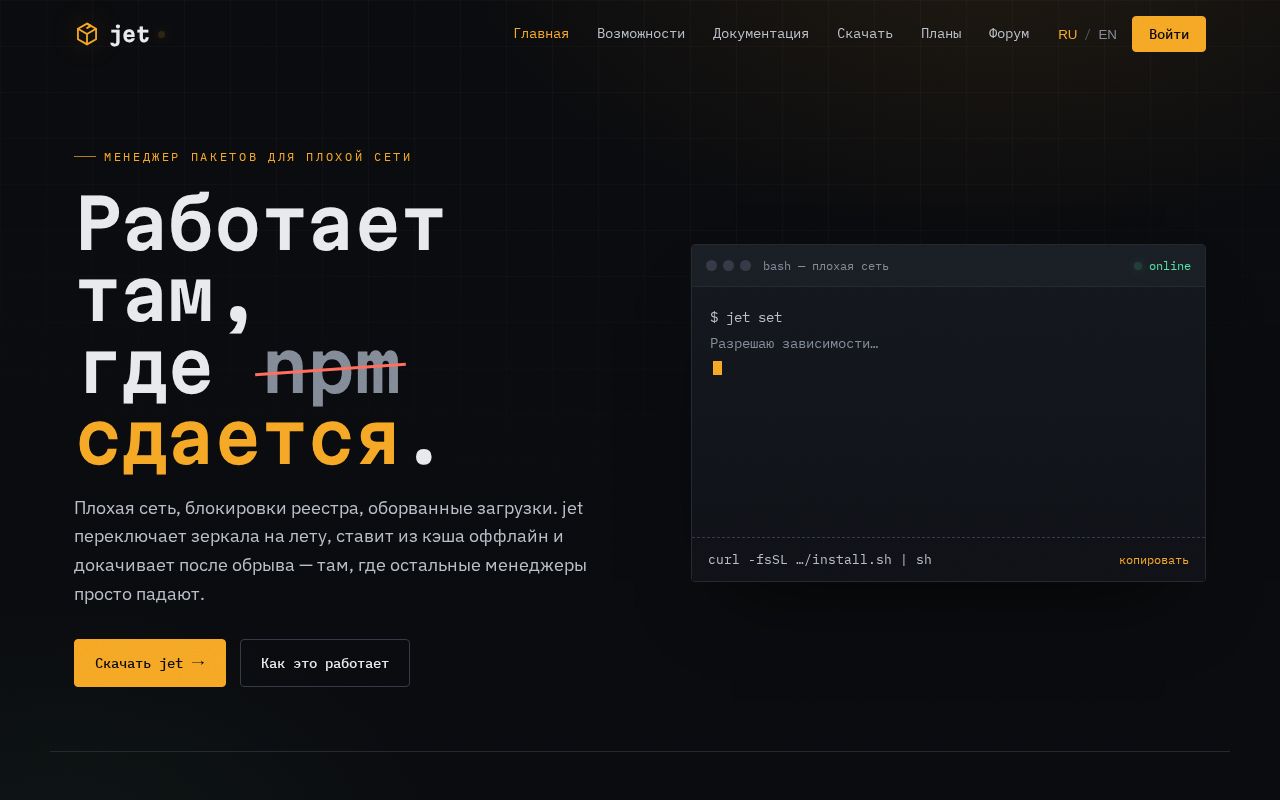Click the jet wordmark text
Screen dimensions: 1280x800
[x=129, y=35]
